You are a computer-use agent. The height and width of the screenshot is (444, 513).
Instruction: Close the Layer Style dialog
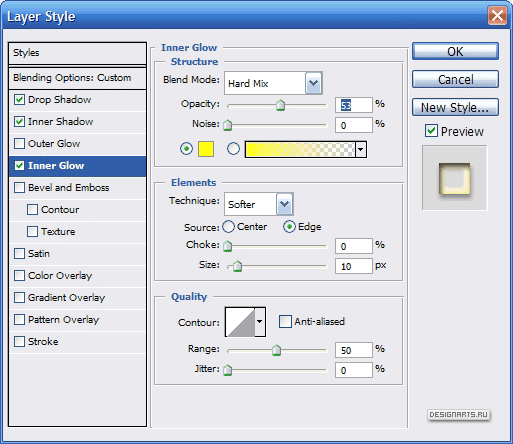tap(497, 16)
